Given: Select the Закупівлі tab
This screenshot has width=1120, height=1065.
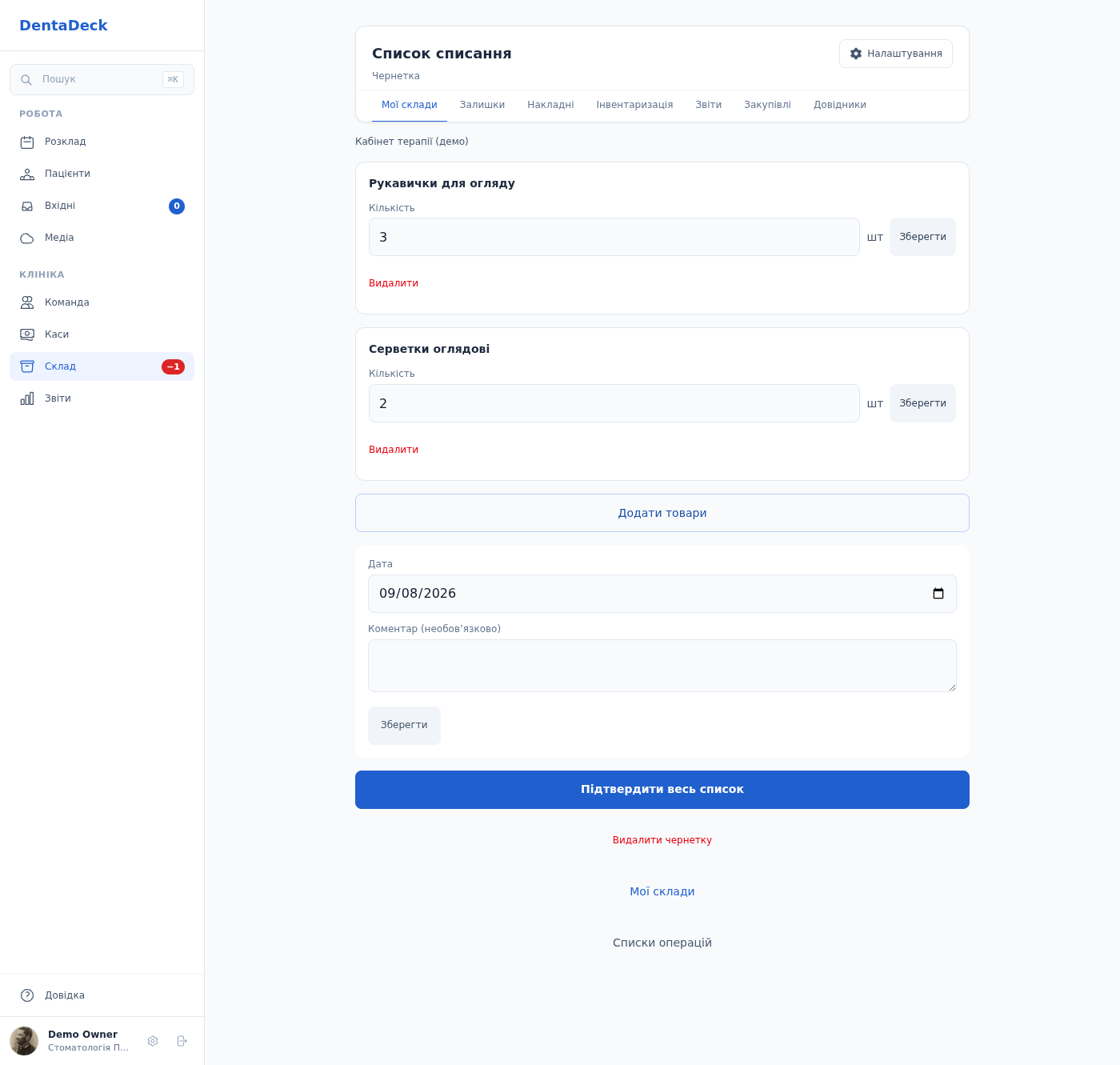Looking at the screenshot, I should click(767, 105).
